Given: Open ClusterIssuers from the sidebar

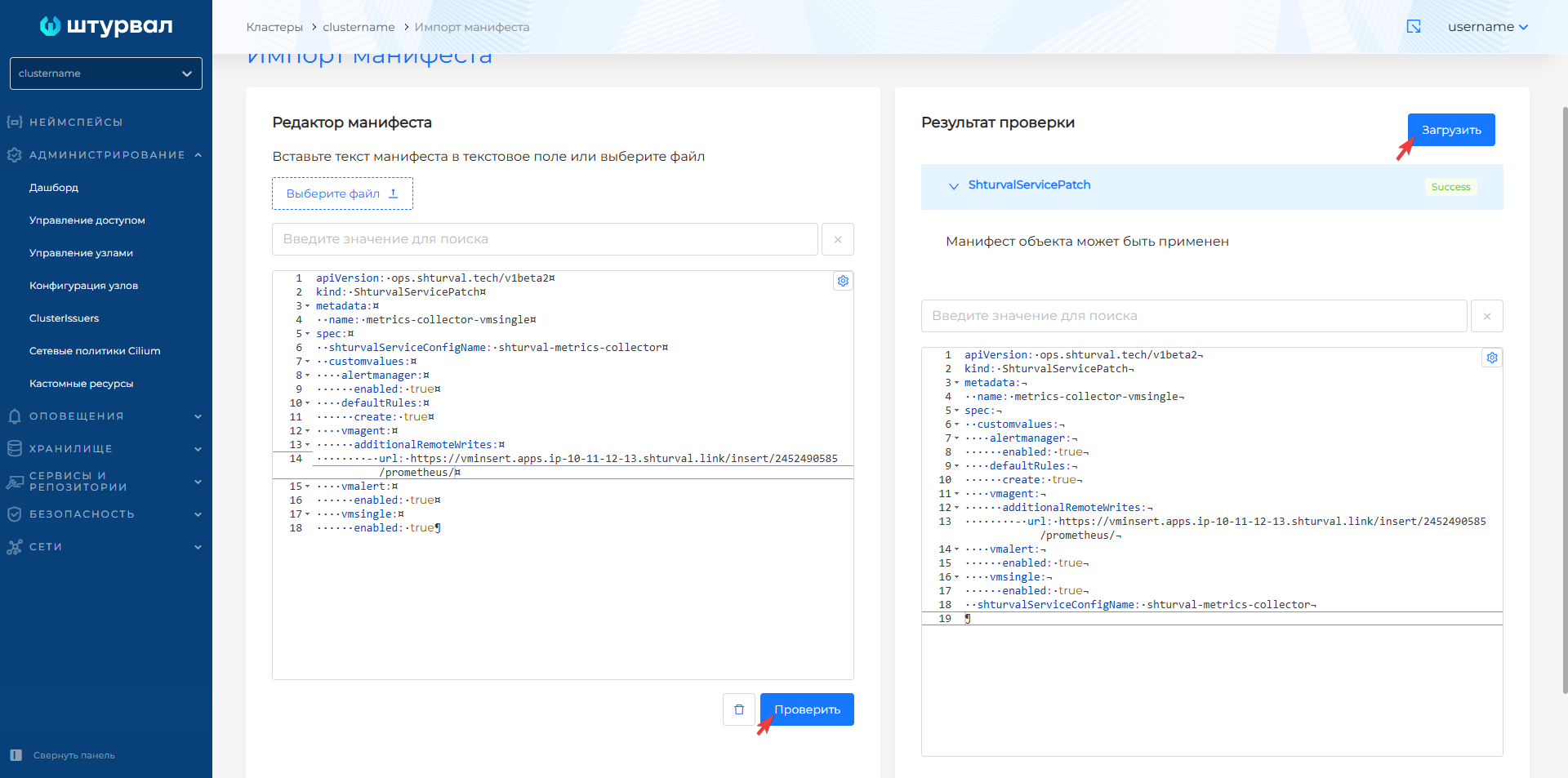Looking at the screenshot, I should (66, 318).
